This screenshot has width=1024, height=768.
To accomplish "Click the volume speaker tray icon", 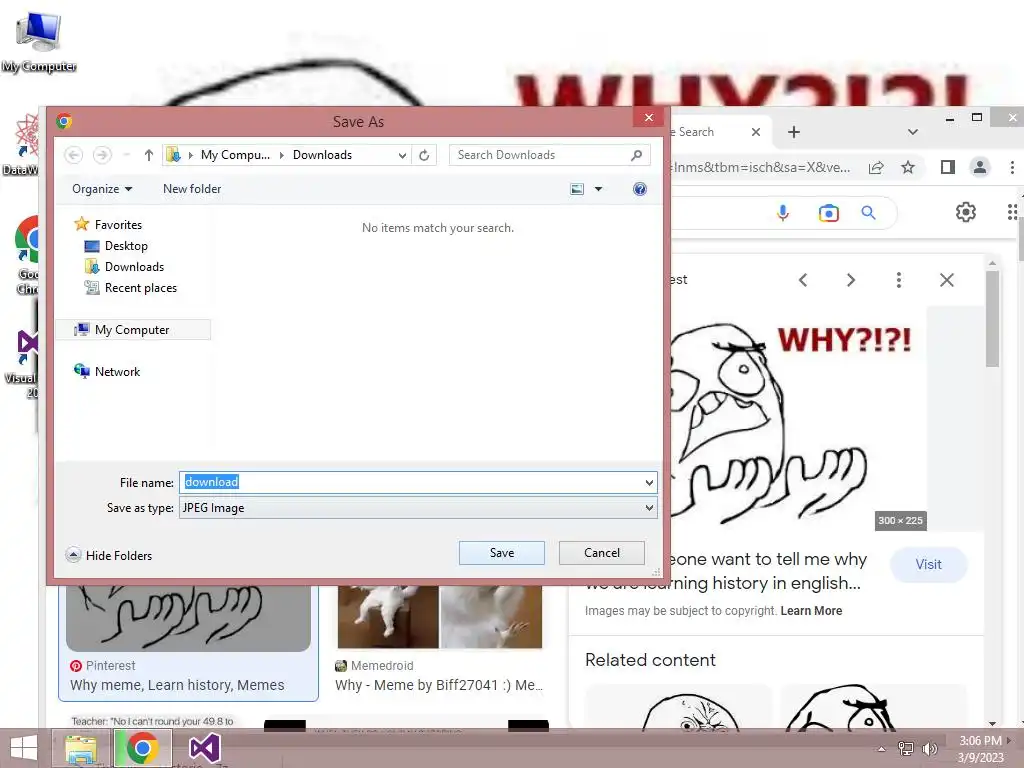I will 929,748.
